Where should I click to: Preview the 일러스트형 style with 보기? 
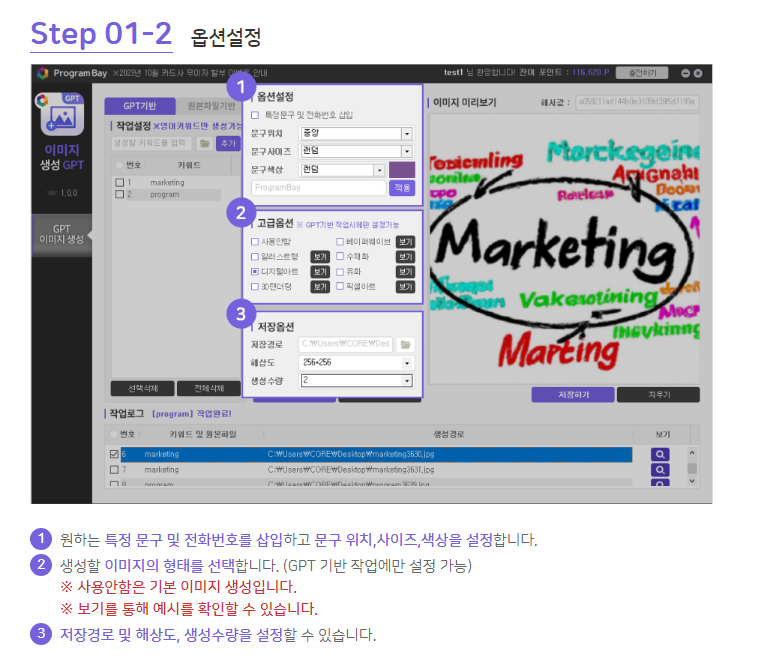(319, 256)
